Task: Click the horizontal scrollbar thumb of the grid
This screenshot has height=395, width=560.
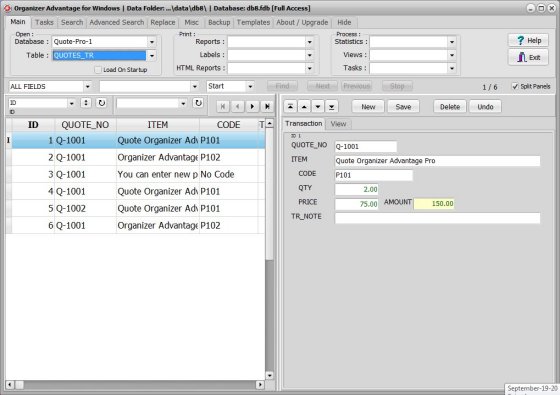Action: click(19, 385)
